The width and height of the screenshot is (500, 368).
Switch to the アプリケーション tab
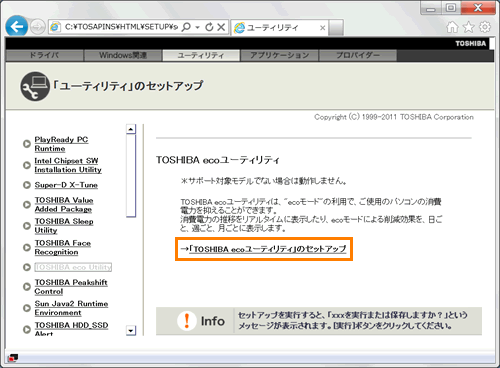point(280,55)
